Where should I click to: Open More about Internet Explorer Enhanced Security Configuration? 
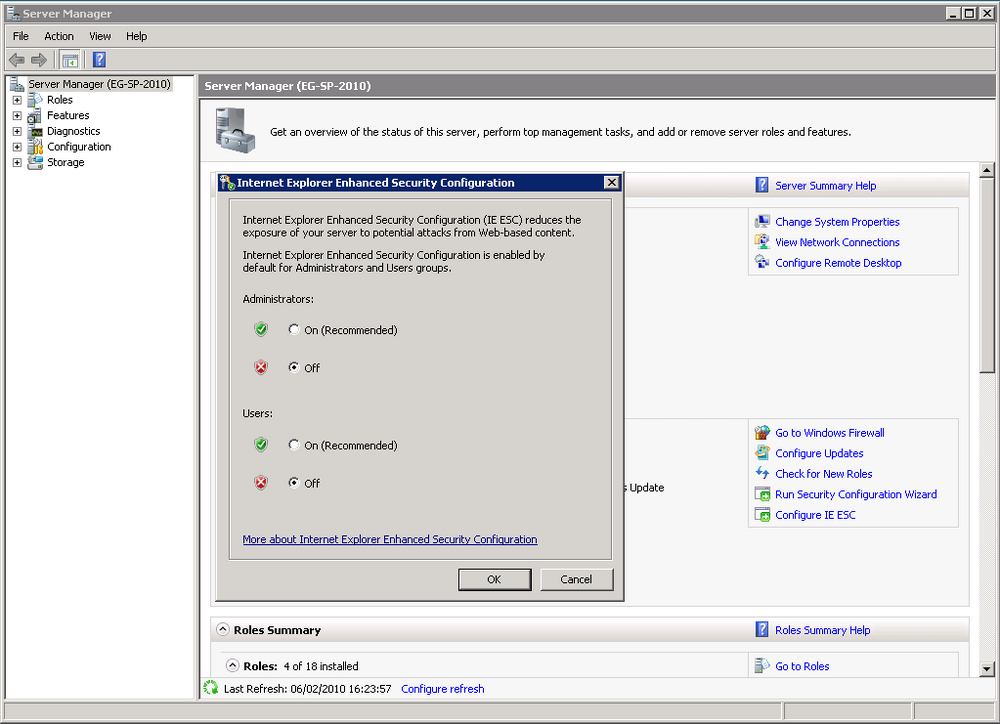click(x=390, y=539)
